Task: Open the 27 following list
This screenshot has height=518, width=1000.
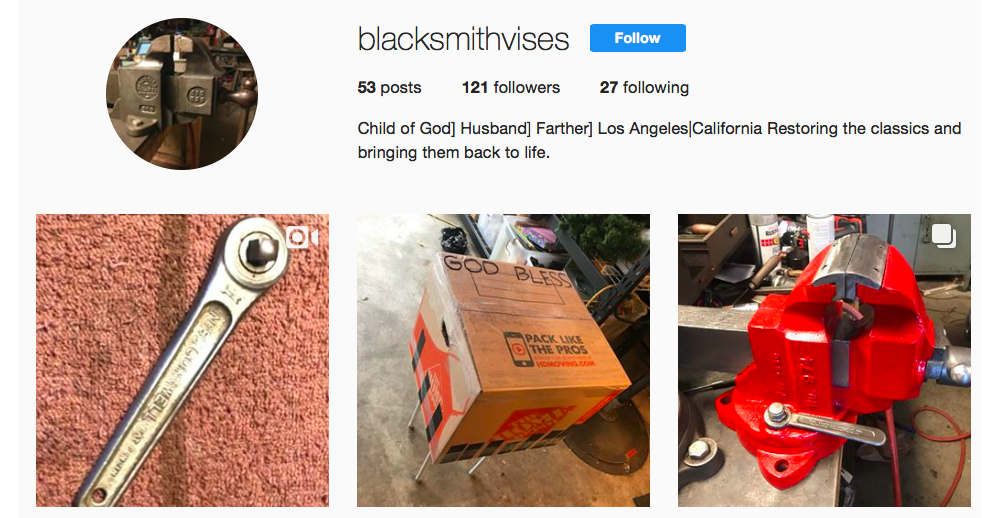Action: (644, 87)
